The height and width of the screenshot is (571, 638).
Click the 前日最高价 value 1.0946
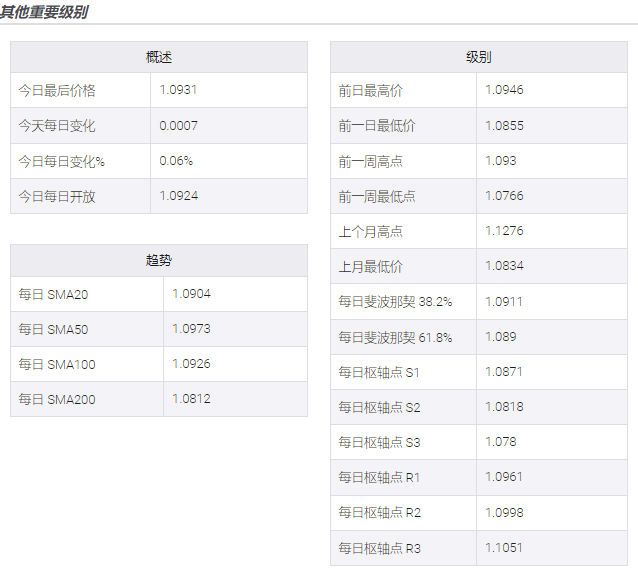504,90
